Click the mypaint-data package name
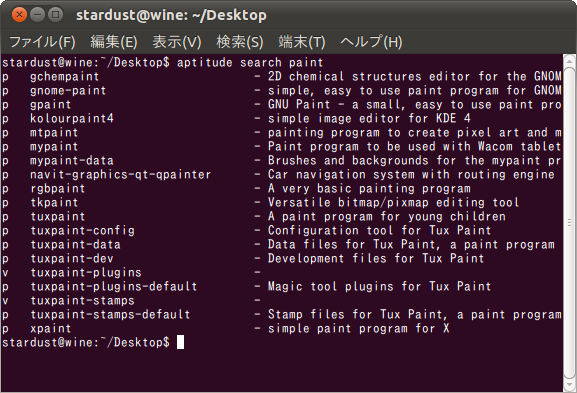 pyautogui.click(x=72, y=161)
